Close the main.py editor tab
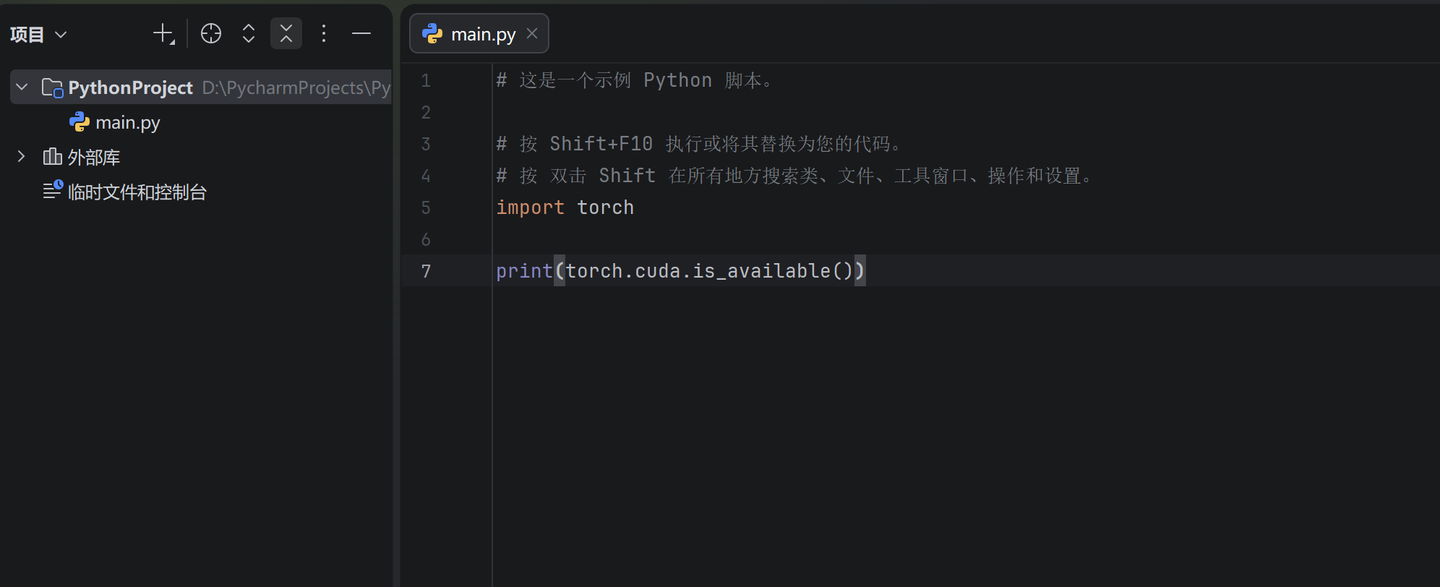Screen dimensions: 1440x587 point(532,34)
